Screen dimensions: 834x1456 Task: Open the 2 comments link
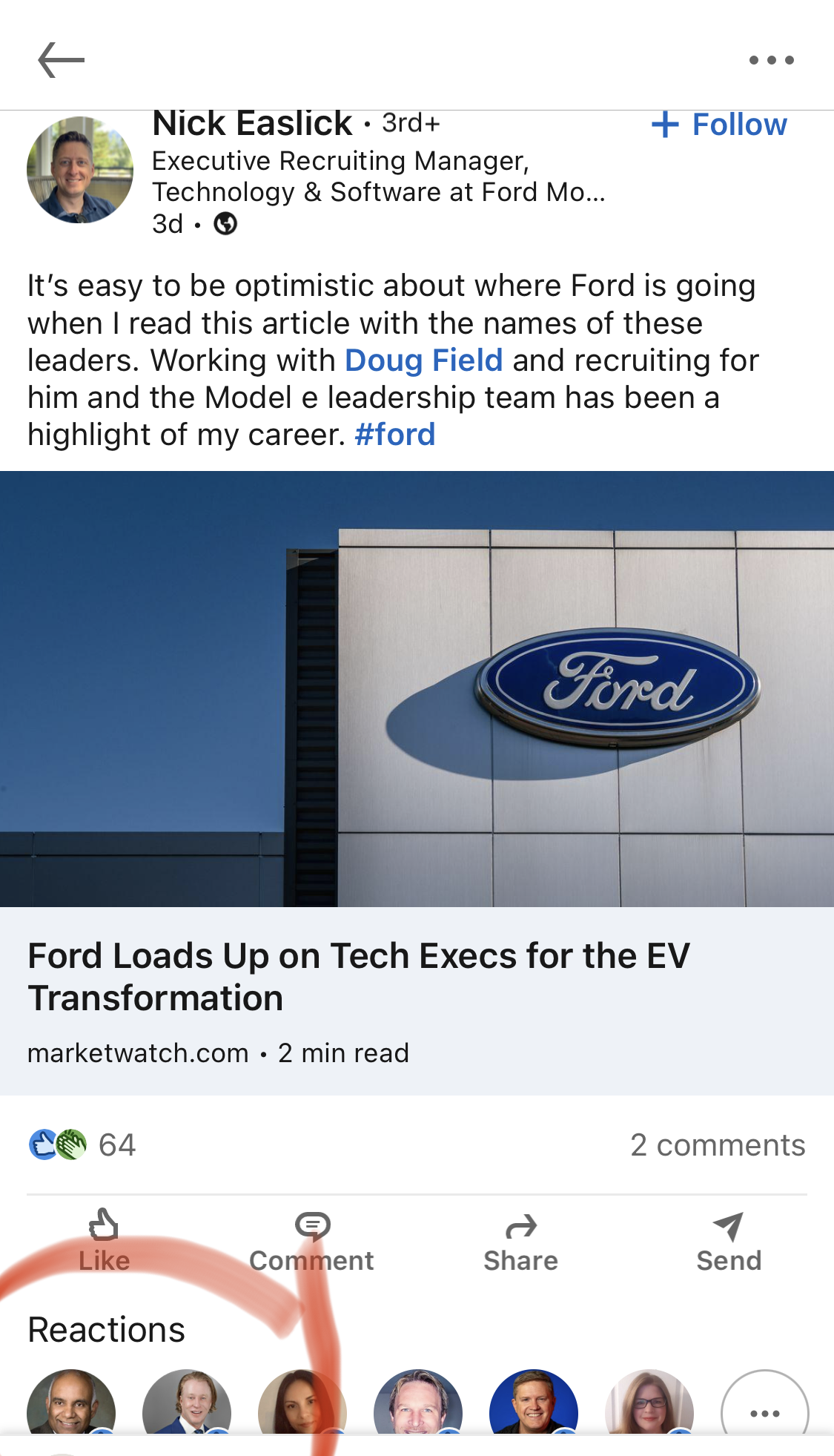click(x=717, y=1145)
